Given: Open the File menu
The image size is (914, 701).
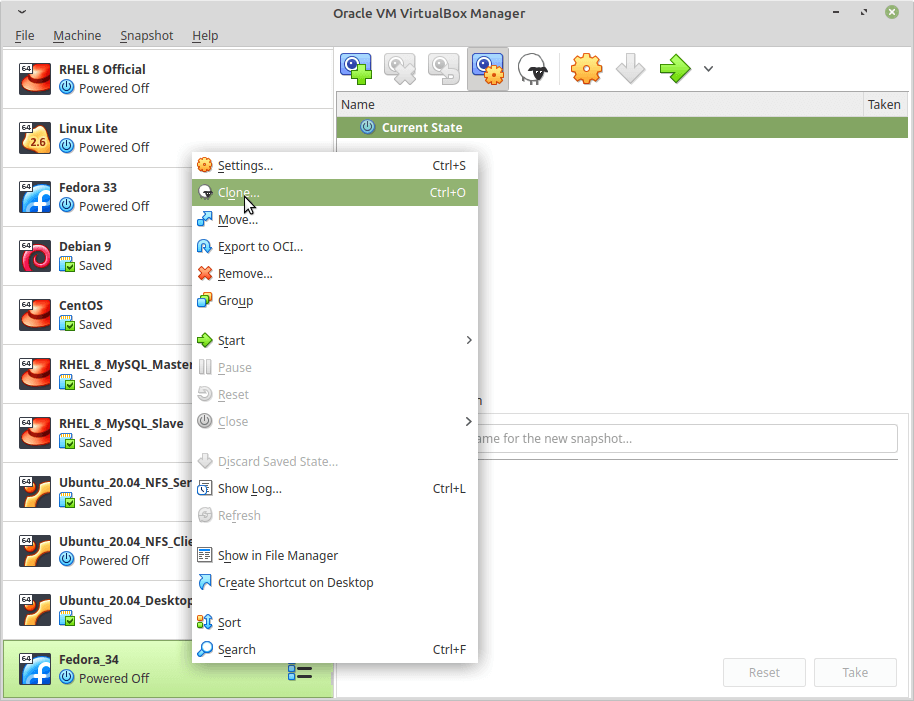Looking at the screenshot, I should [x=24, y=36].
